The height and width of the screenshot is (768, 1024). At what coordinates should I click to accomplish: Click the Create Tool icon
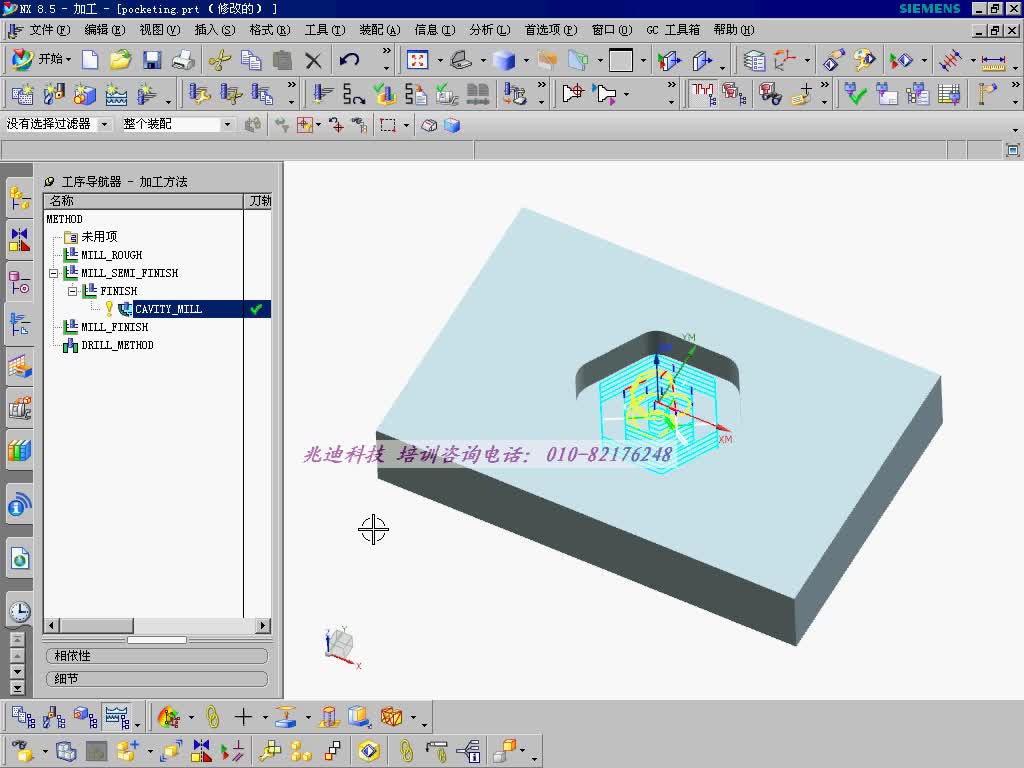coord(54,94)
